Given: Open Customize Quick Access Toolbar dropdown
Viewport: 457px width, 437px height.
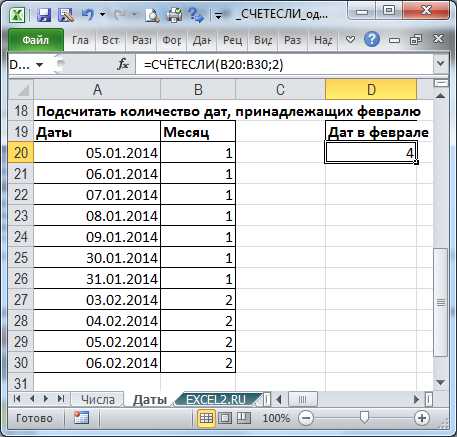Looking at the screenshot, I should pyautogui.click(x=219, y=16).
